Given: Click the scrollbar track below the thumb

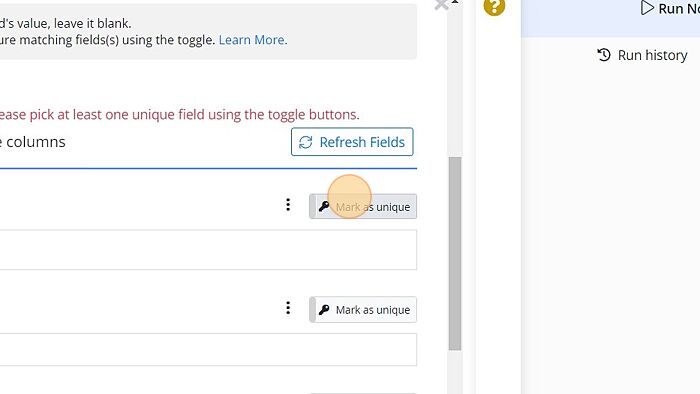Looking at the screenshot, I should (455, 372).
